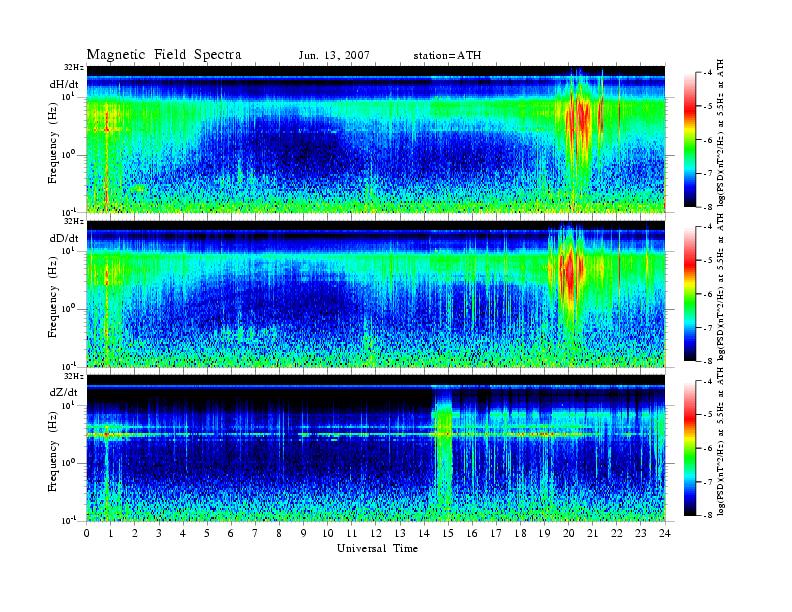The width and height of the screenshot is (792, 612).
Task: Click the hour 19 tick label on time axis
Action: (544, 533)
